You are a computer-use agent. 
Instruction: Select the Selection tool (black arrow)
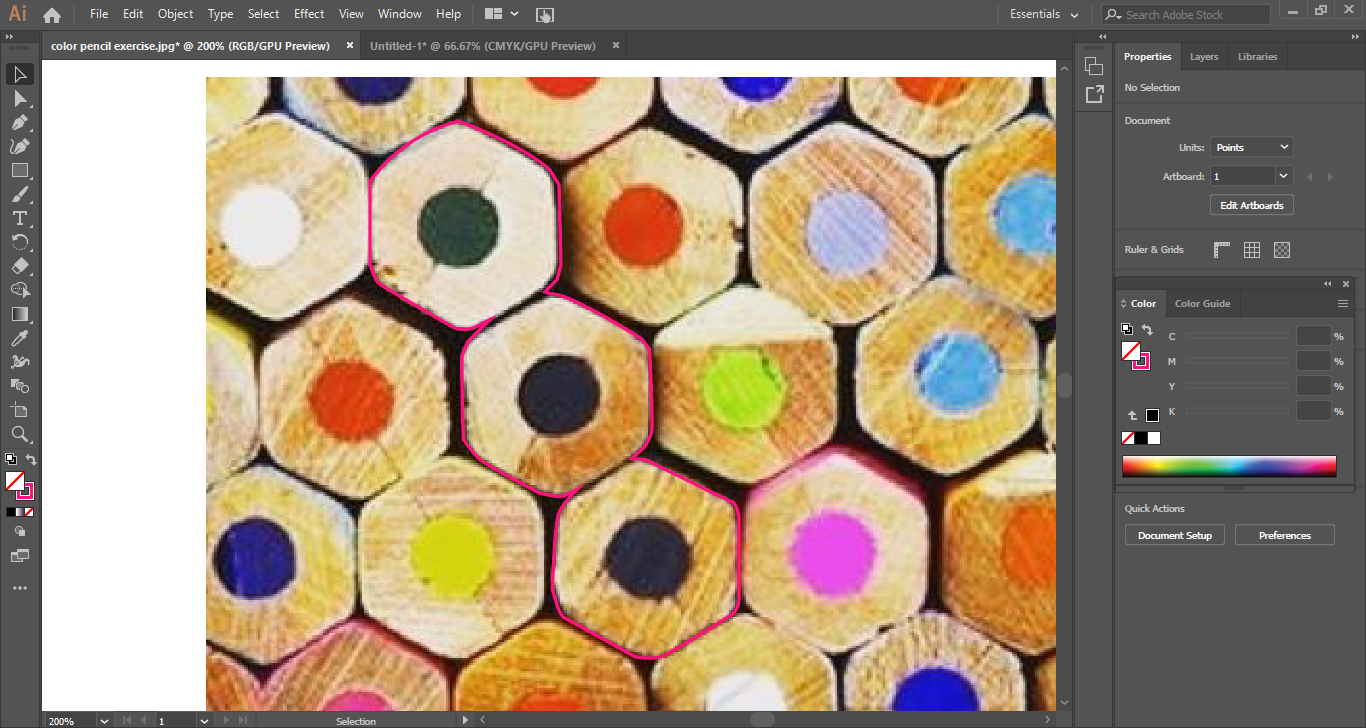coord(19,74)
